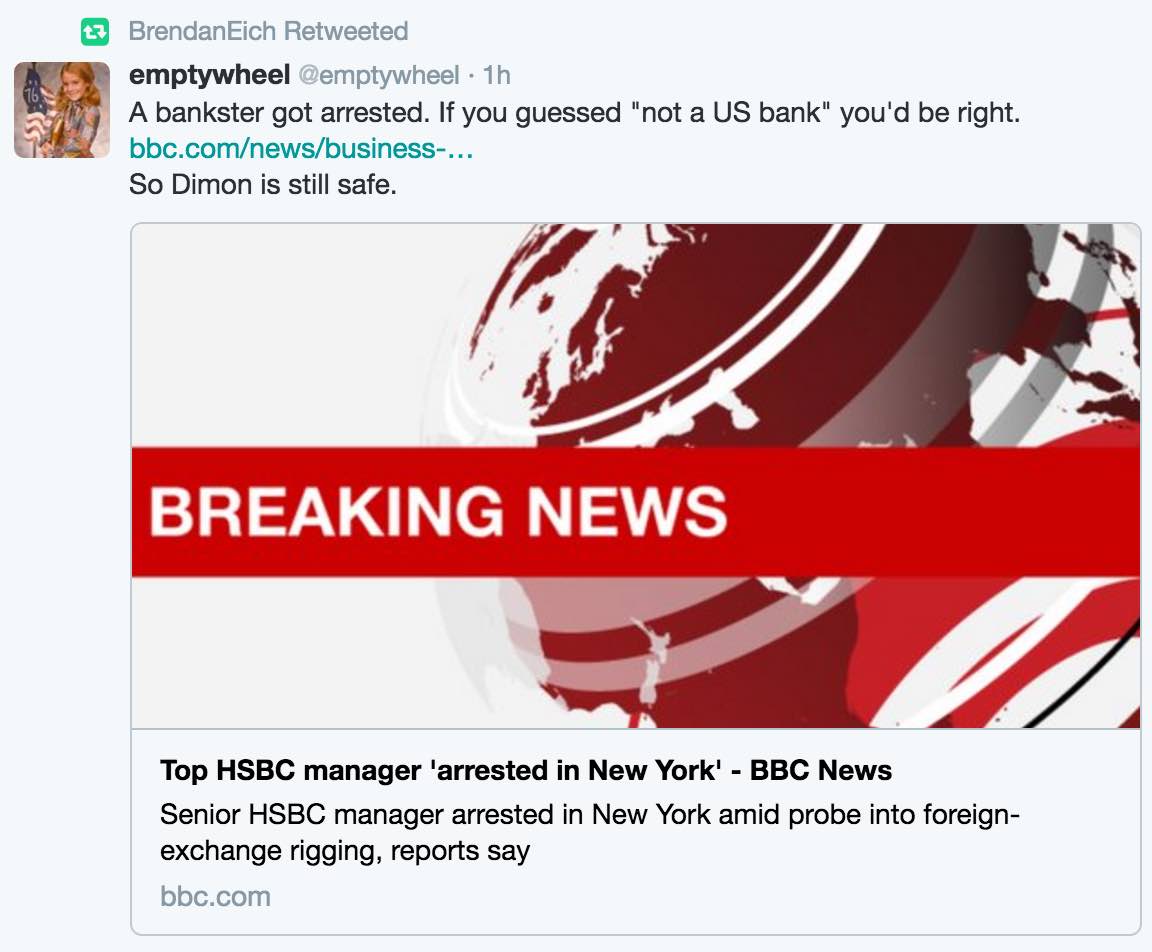Follow the bbc.com/news/business link
The height and width of the screenshot is (952, 1152).
[301, 149]
